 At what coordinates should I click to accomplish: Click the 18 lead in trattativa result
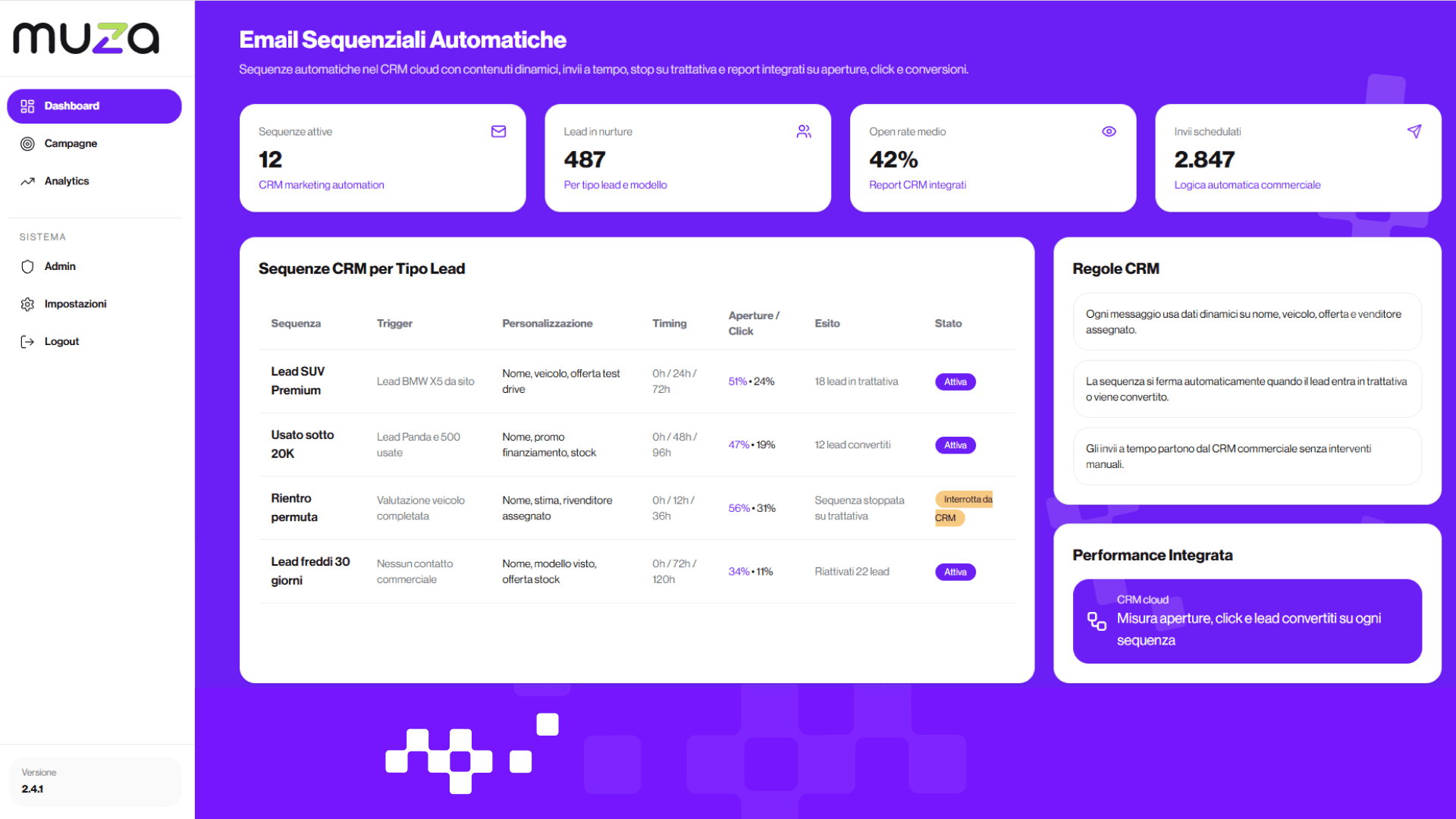point(856,381)
